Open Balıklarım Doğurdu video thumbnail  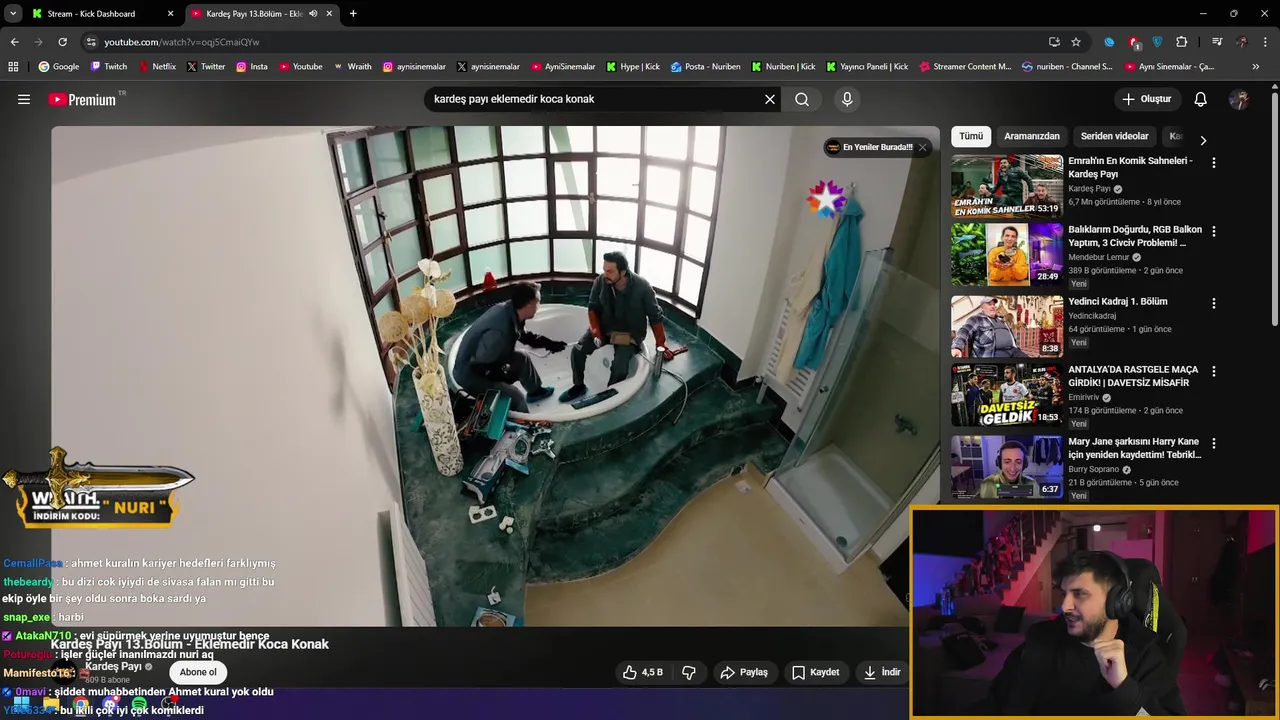1007,255
